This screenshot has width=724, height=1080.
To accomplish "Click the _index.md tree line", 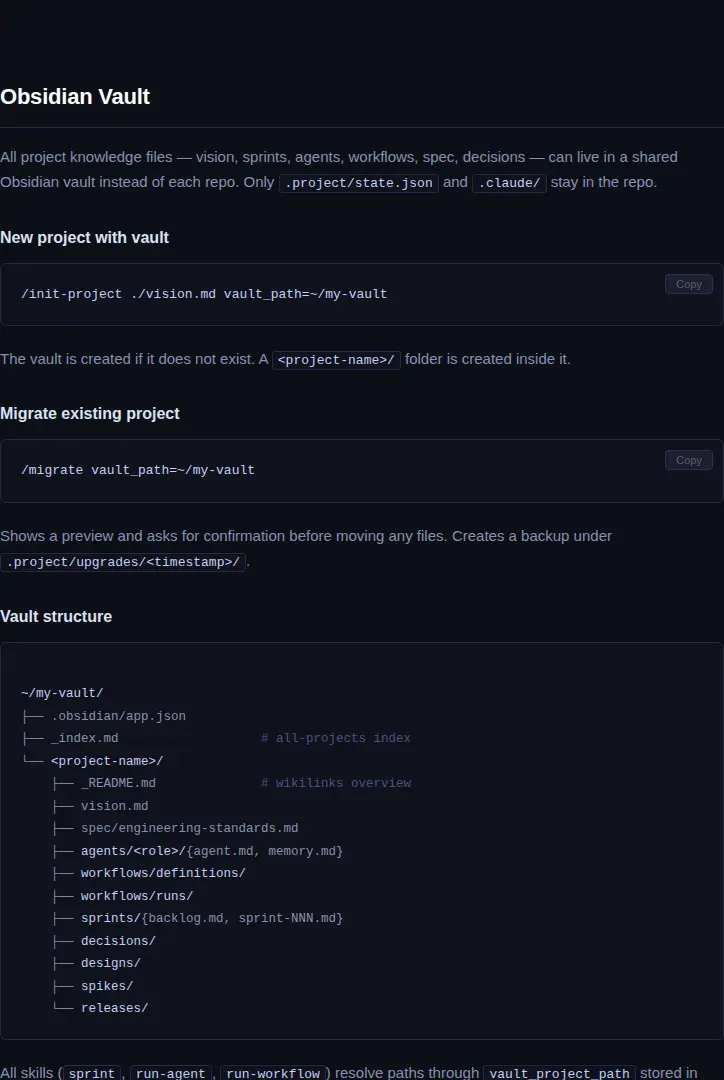I will [x=85, y=738].
